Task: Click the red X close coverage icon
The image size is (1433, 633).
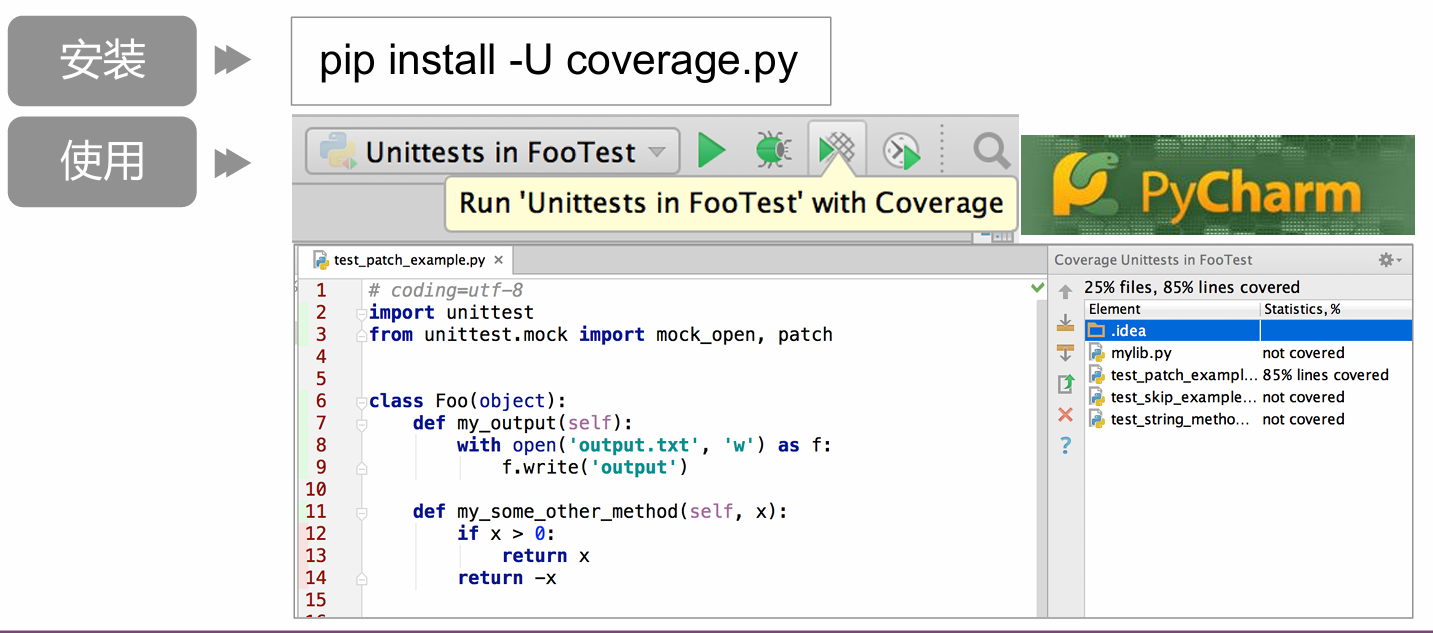Action: [1065, 415]
